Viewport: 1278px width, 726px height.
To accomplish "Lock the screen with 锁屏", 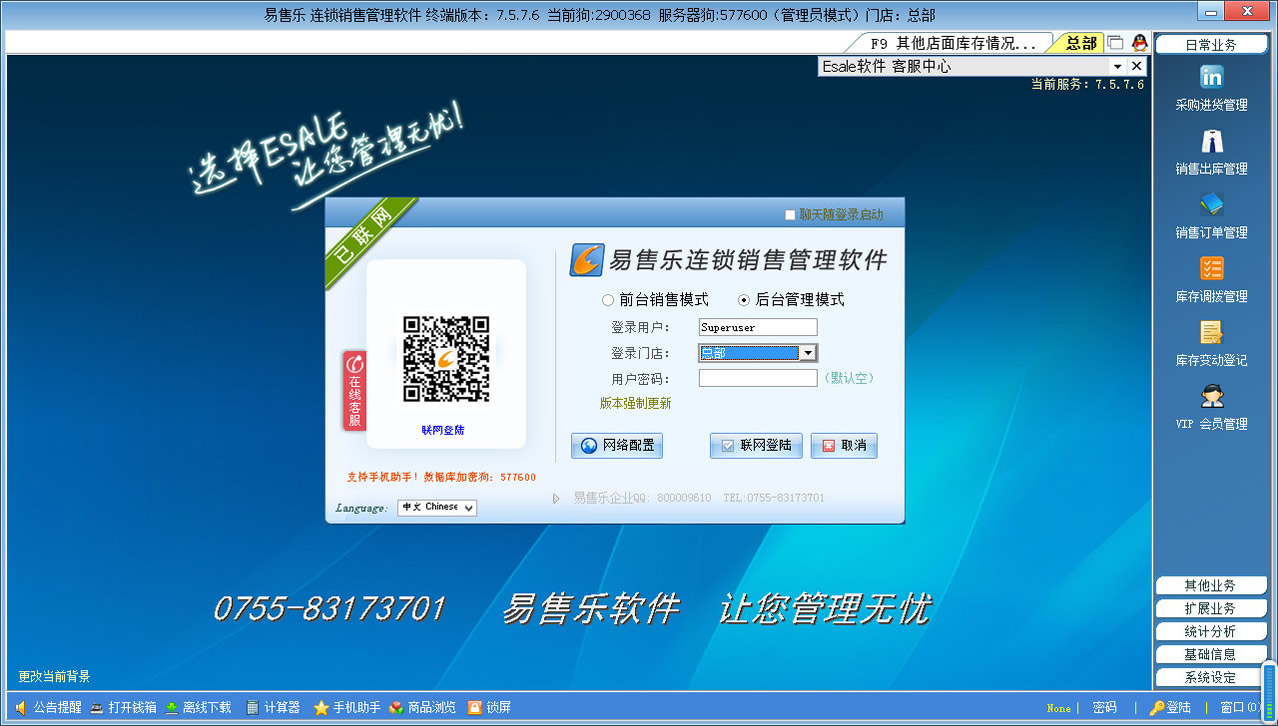I will coord(490,707).
